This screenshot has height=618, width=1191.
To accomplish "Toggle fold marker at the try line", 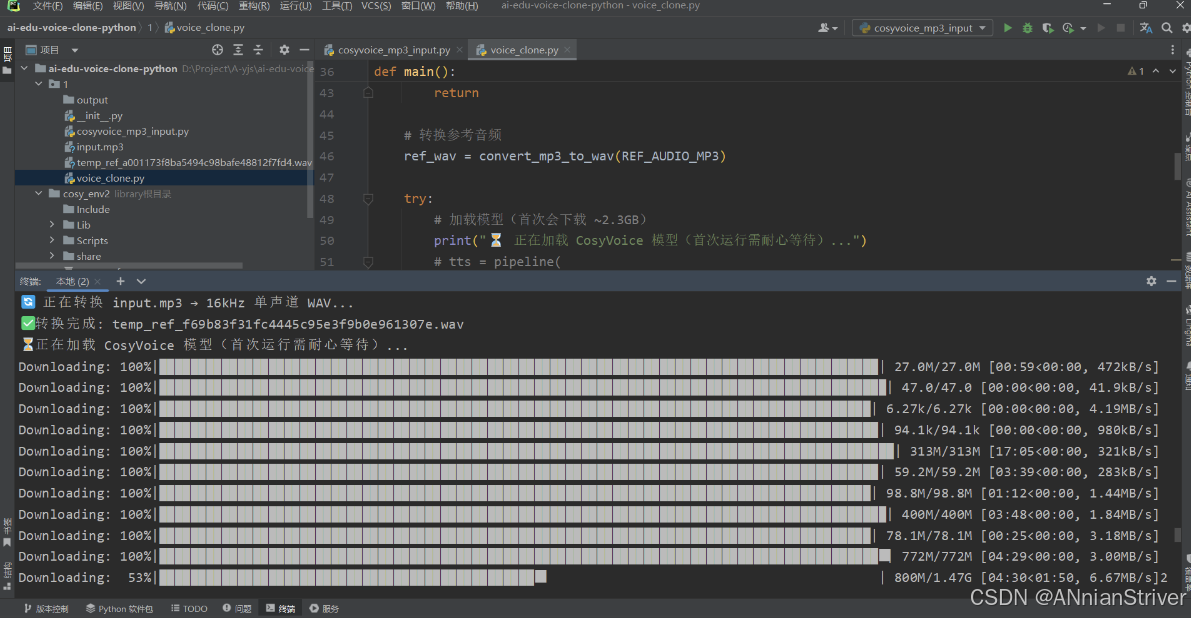I will [x=368, y=199].
